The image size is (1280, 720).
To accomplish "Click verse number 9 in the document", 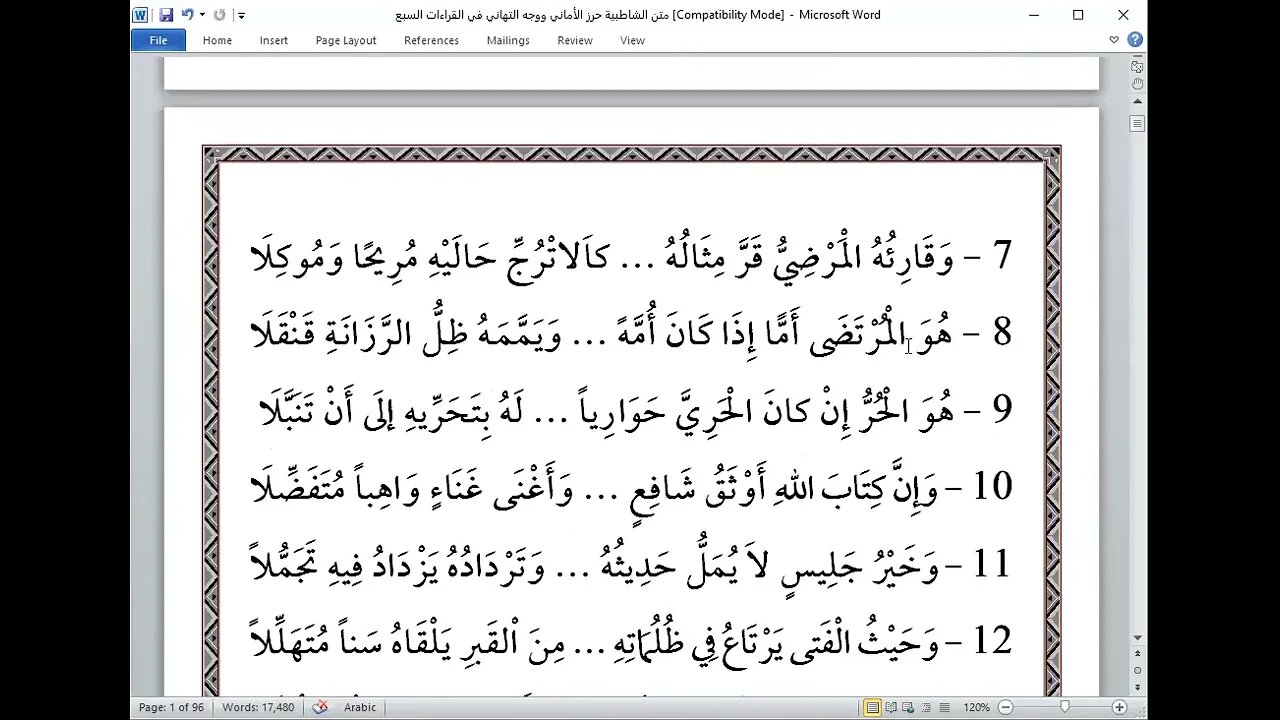I will point(1003,410).
